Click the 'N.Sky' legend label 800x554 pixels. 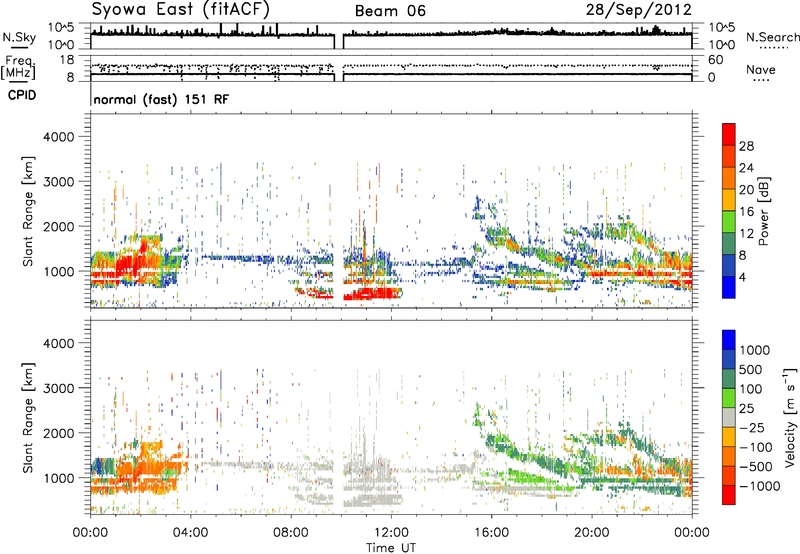19,37
